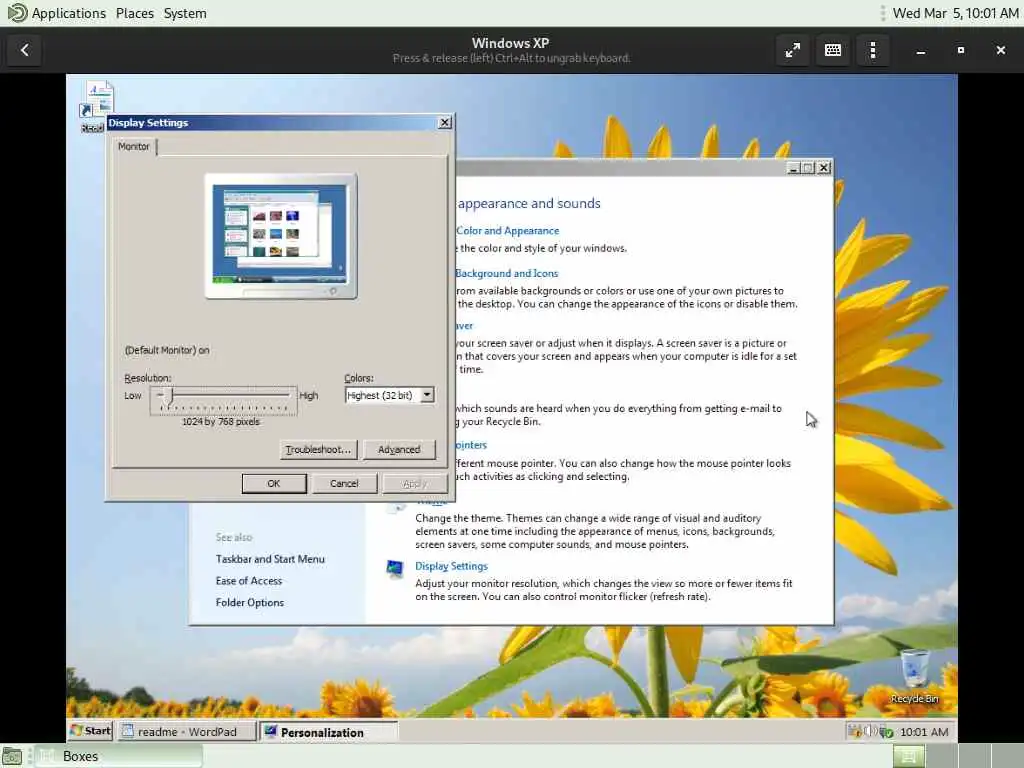Screen dimensions: 1024x768
Task: Open the Background and Icons link
Action: click(507, 273)
